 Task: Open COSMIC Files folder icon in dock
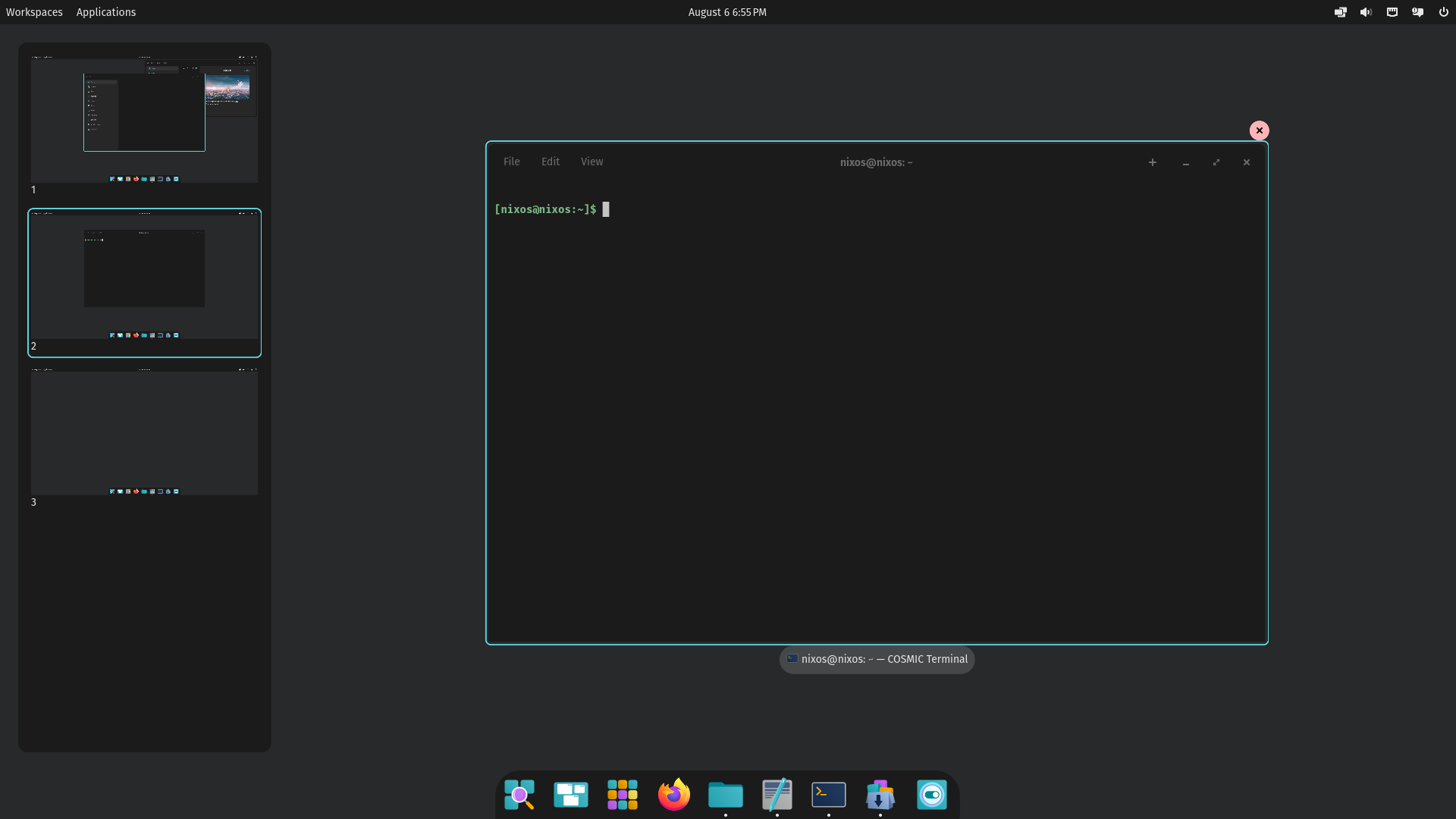point(726,795)
